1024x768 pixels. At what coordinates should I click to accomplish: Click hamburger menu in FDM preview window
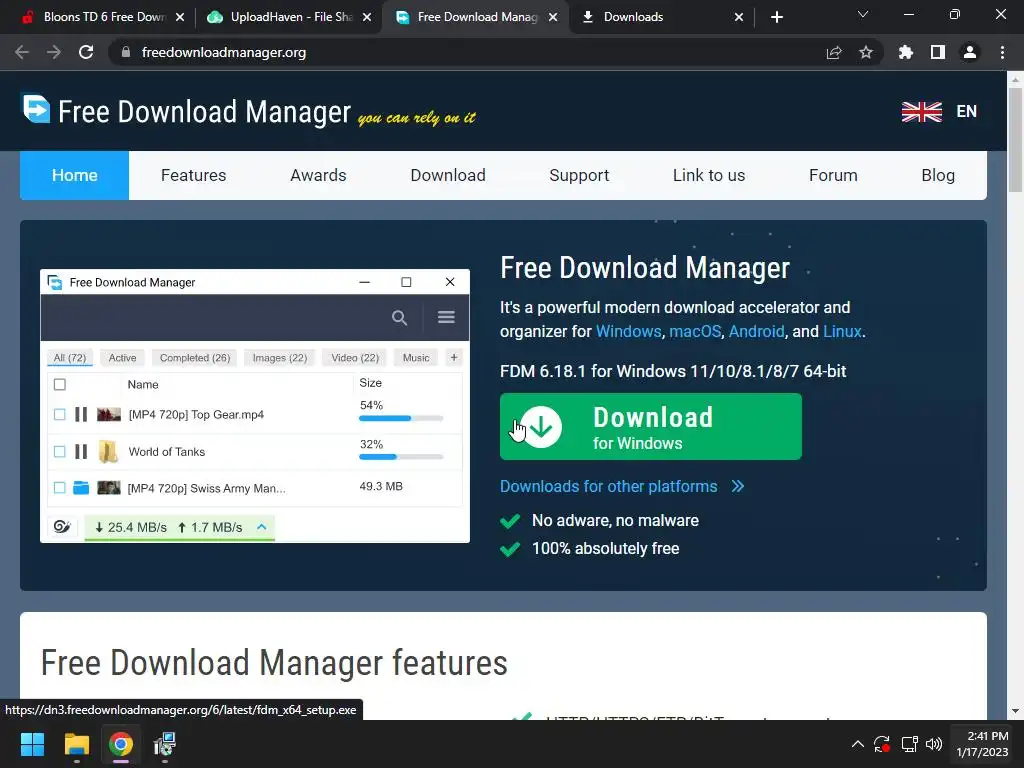point(446,317)
